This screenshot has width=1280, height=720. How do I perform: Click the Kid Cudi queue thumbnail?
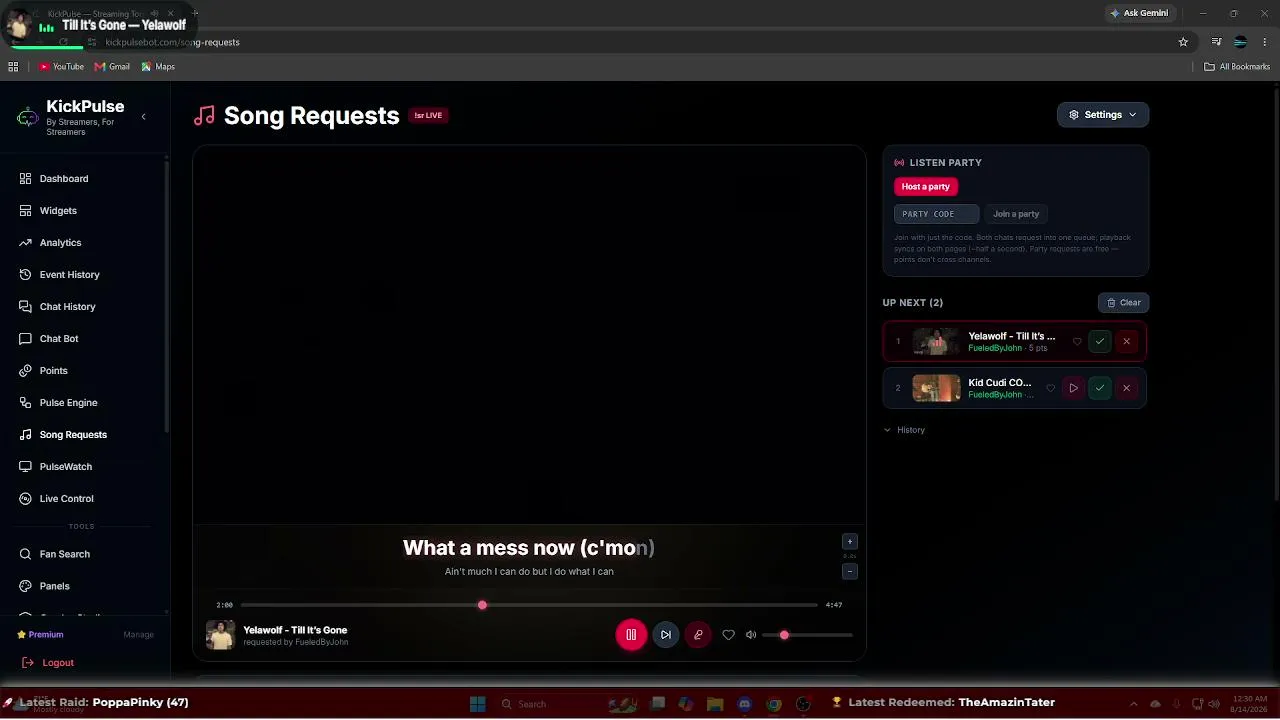pyautogui.click(x=936, y=388)
